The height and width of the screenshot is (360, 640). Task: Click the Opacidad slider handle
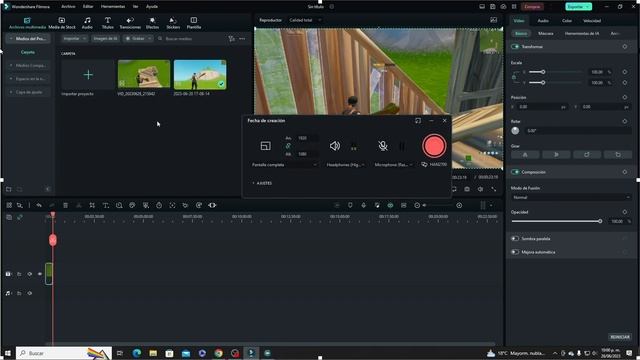coord(600,221)
